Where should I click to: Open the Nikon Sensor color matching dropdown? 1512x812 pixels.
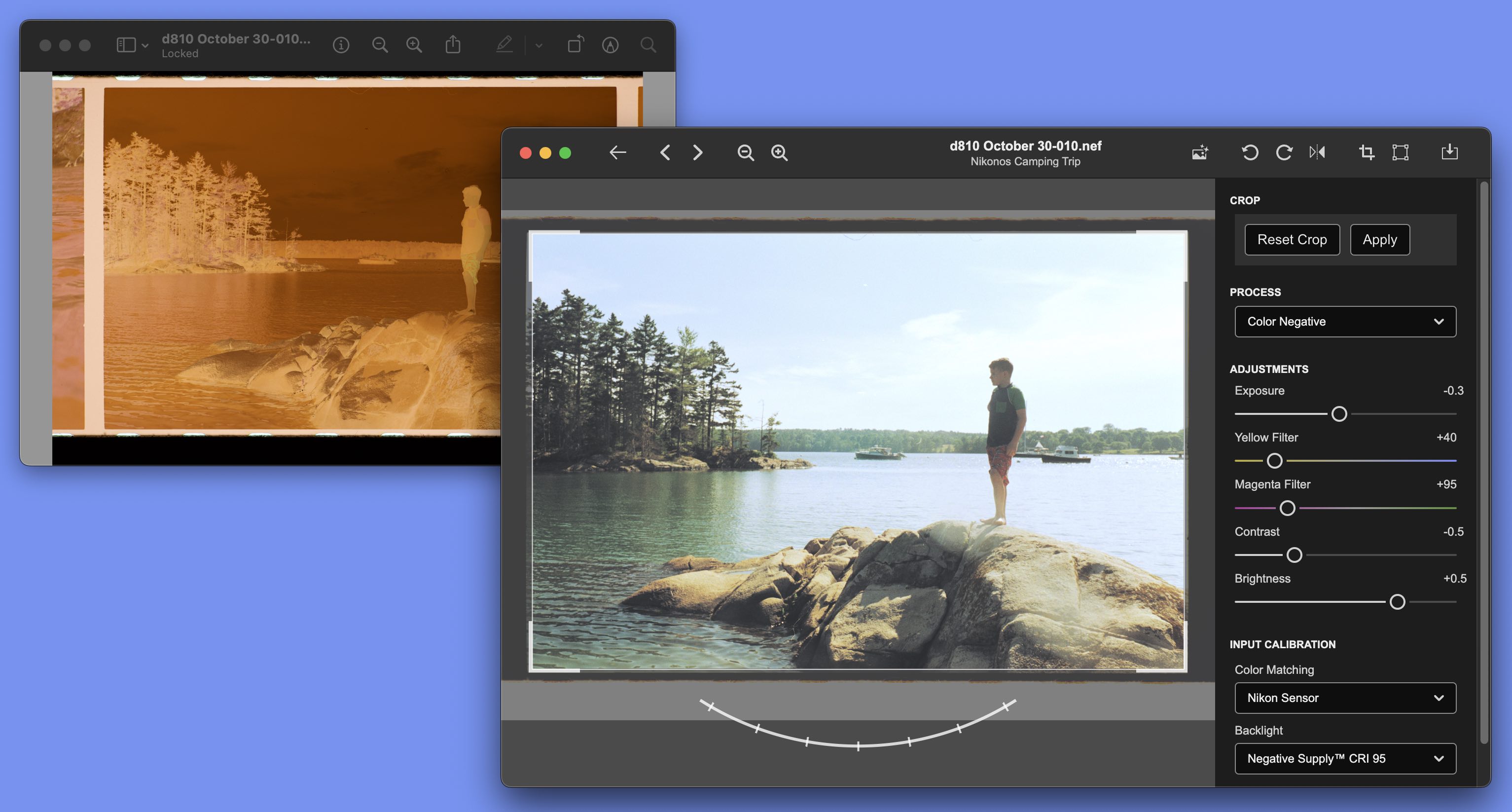point(1345,698)
